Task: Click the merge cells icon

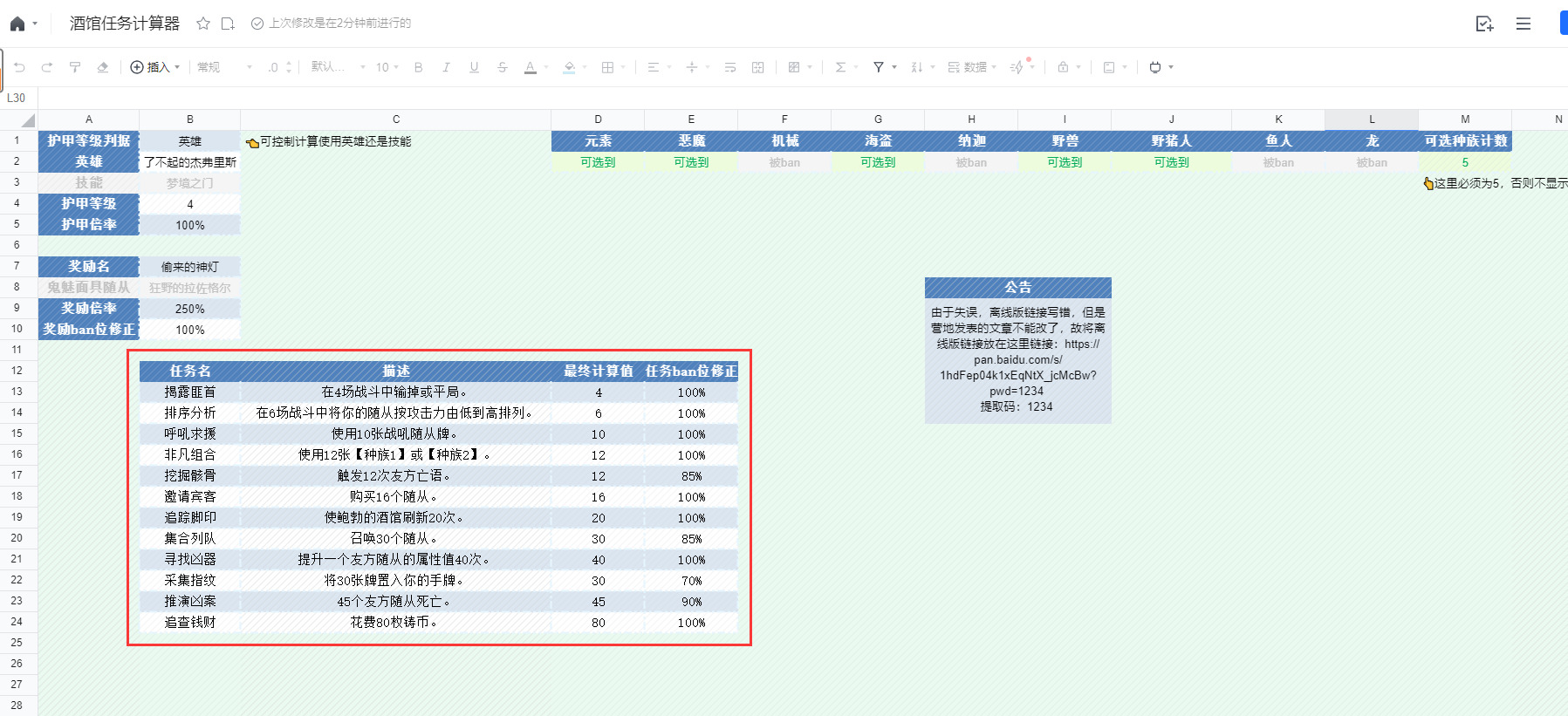Action: click(757, 67)
